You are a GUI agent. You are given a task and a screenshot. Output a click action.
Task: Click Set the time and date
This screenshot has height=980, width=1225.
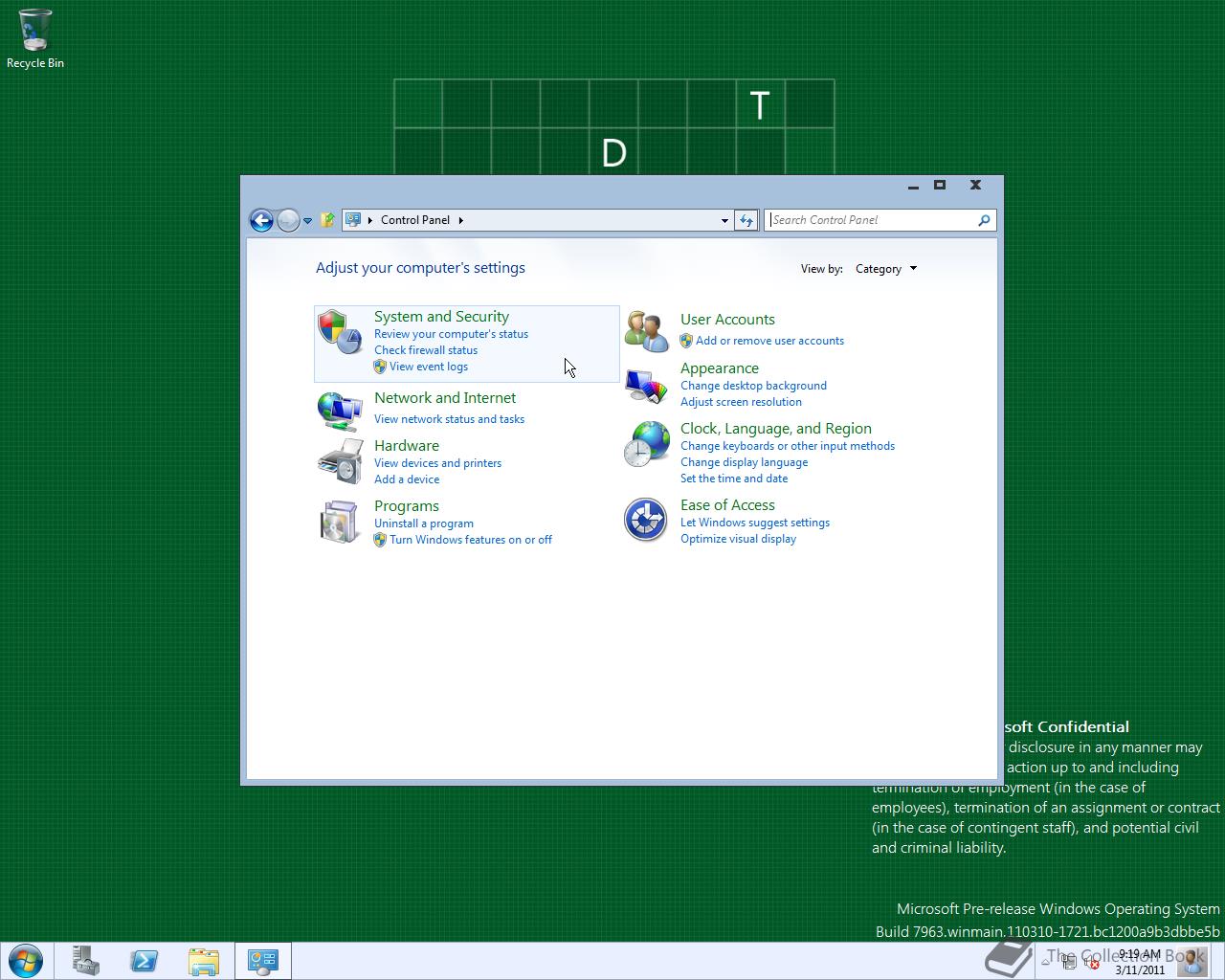734,479
